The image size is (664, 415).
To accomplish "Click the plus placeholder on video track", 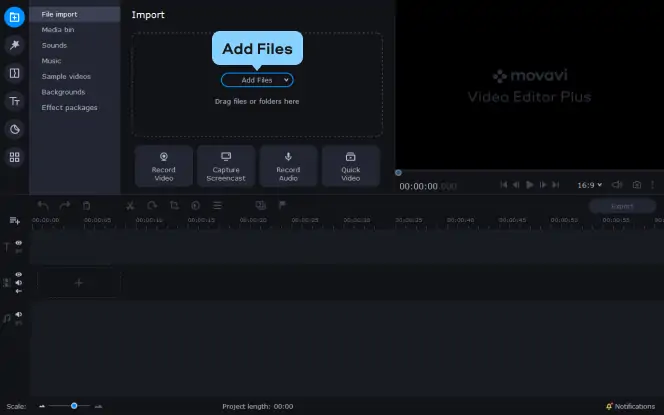I will tap(79, 283).
